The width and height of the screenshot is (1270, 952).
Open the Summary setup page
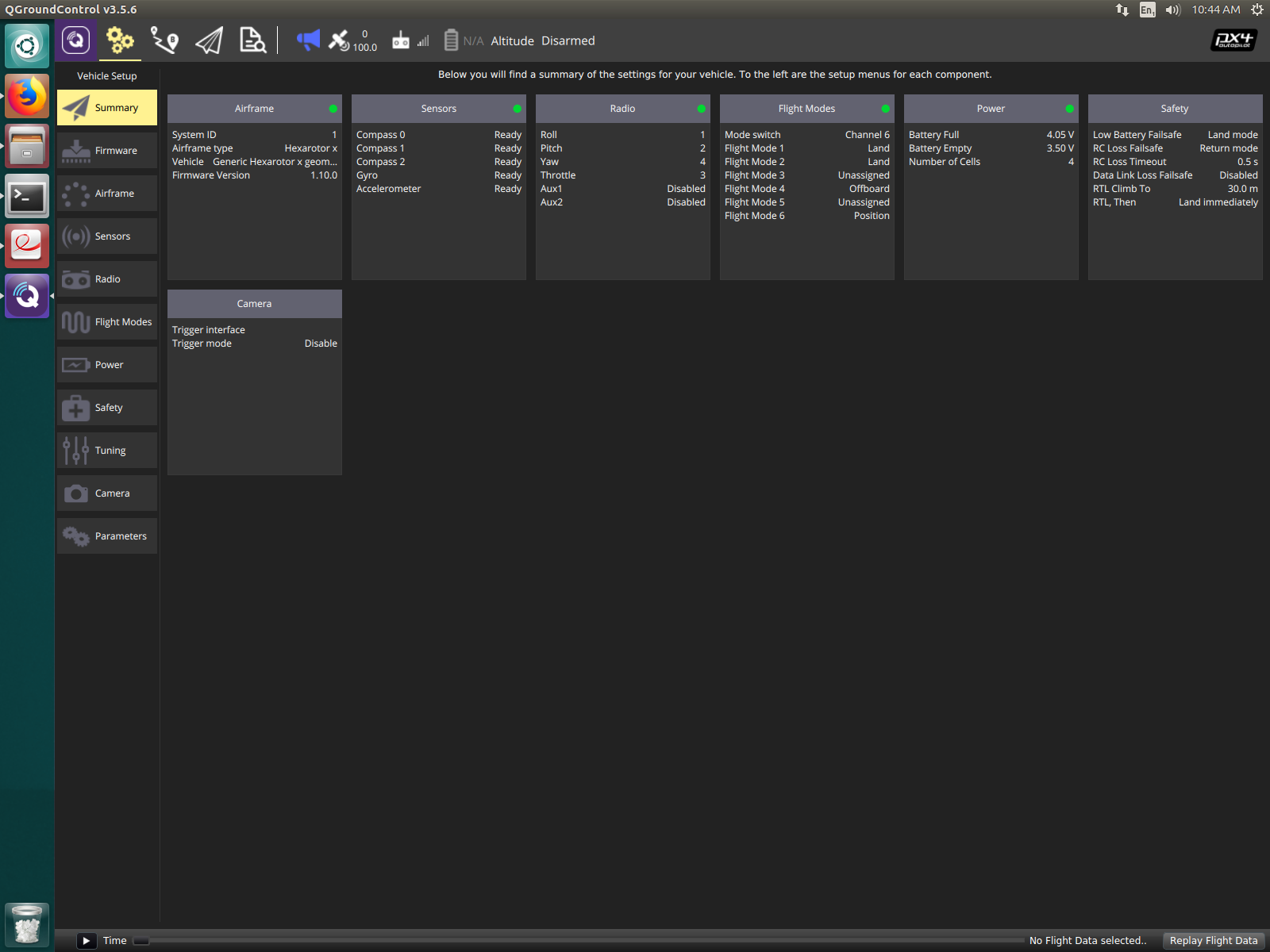point(107,108)
